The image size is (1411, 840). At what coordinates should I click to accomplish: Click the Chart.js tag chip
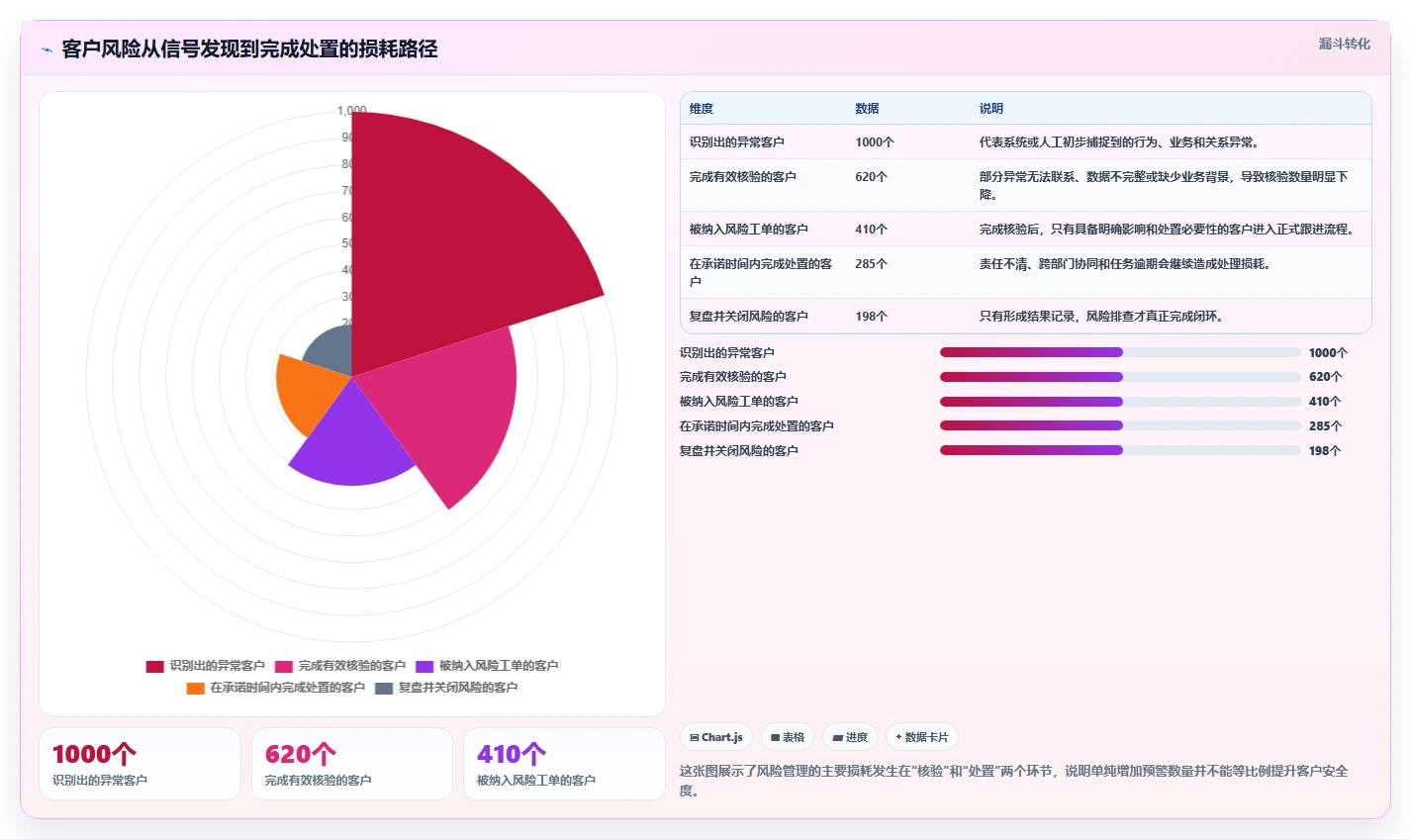click(716, 737)
